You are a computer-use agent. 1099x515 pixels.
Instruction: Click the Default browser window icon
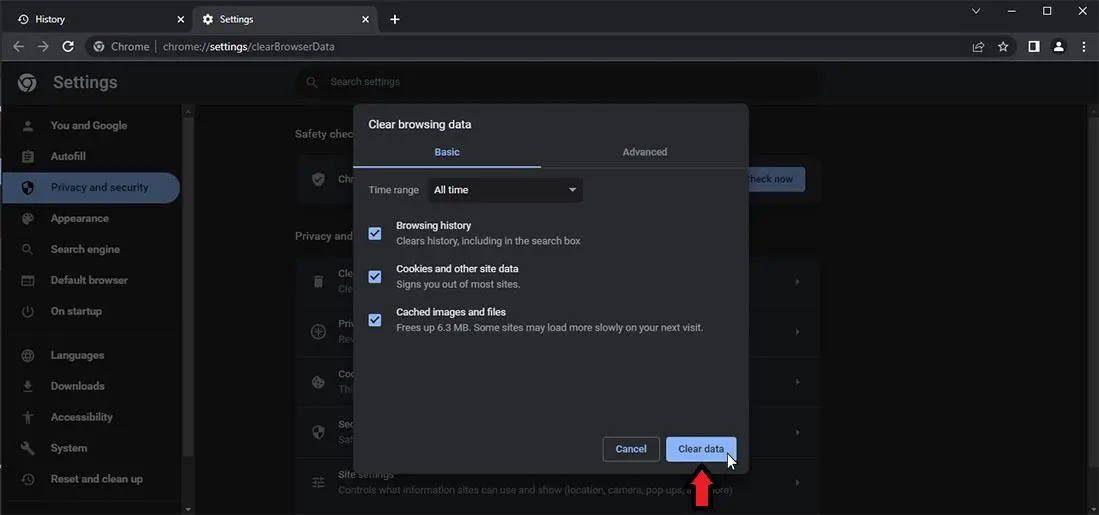28,280
